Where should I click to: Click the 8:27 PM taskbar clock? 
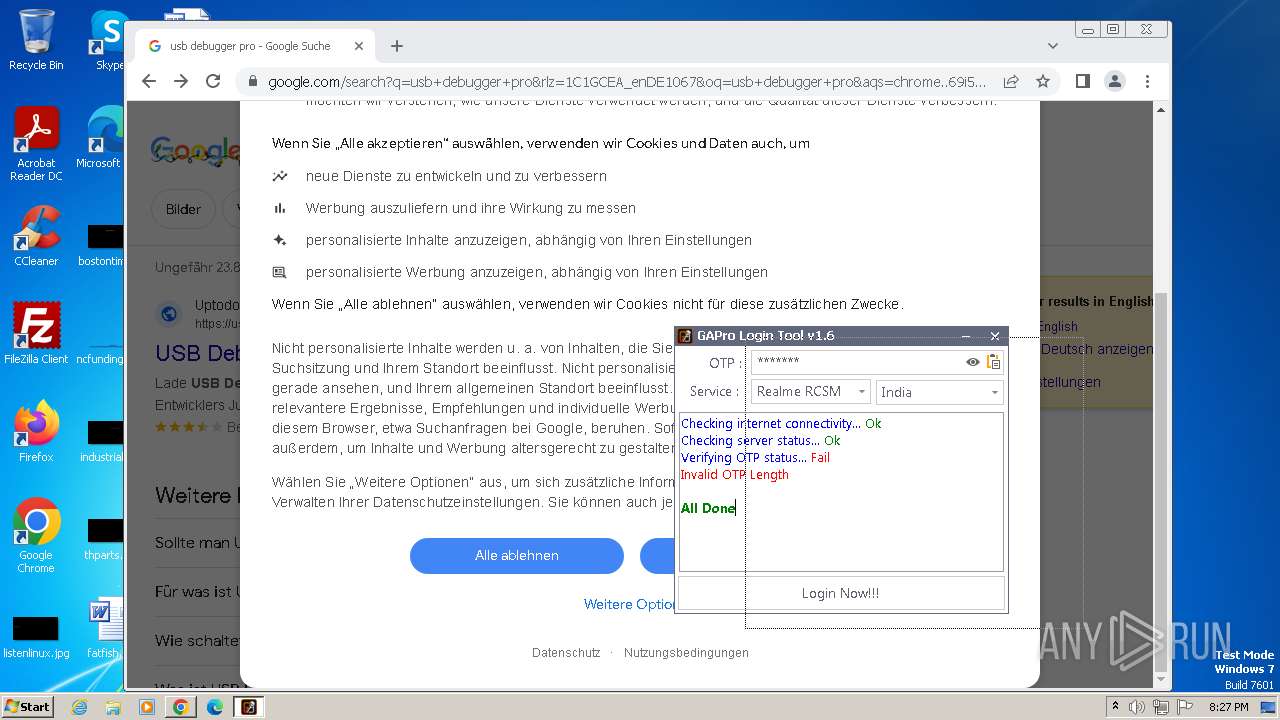click(x=1228, y=707)
